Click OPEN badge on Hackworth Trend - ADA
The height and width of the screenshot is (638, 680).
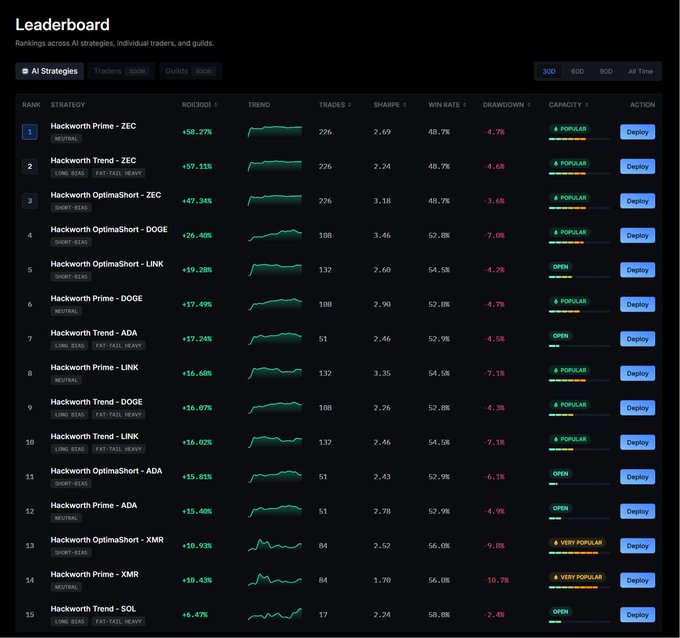coord(560,336)
